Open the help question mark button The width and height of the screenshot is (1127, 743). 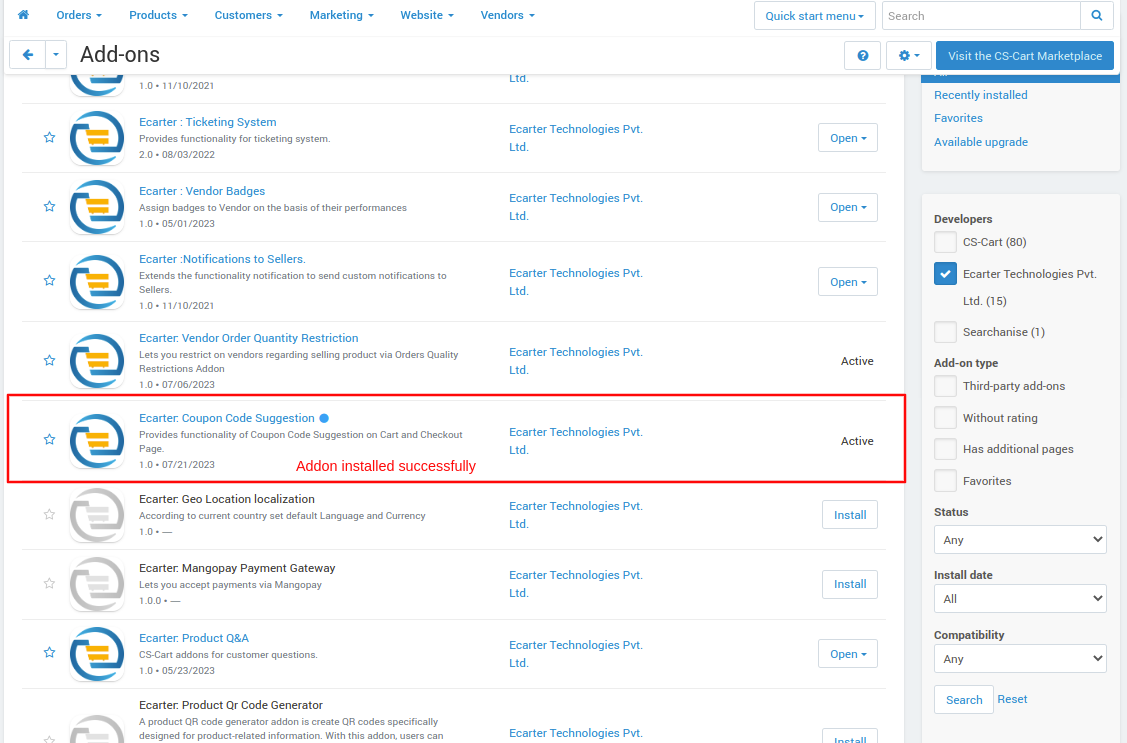(x=862, y=55)
